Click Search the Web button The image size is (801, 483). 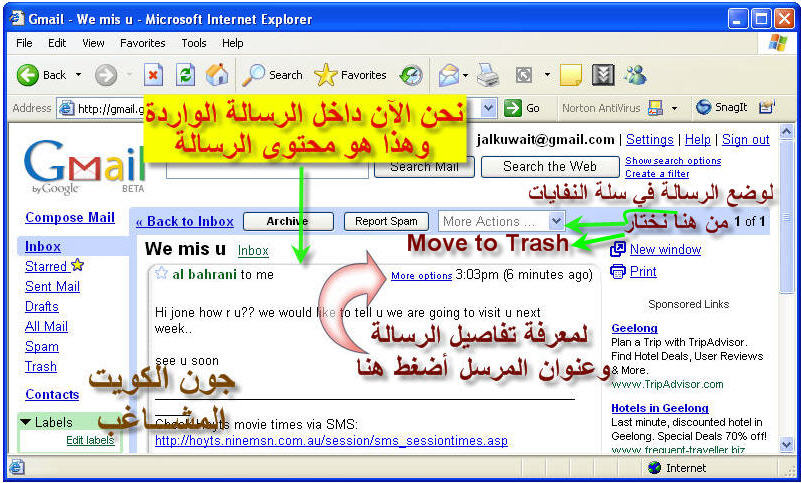pos(550,167)
